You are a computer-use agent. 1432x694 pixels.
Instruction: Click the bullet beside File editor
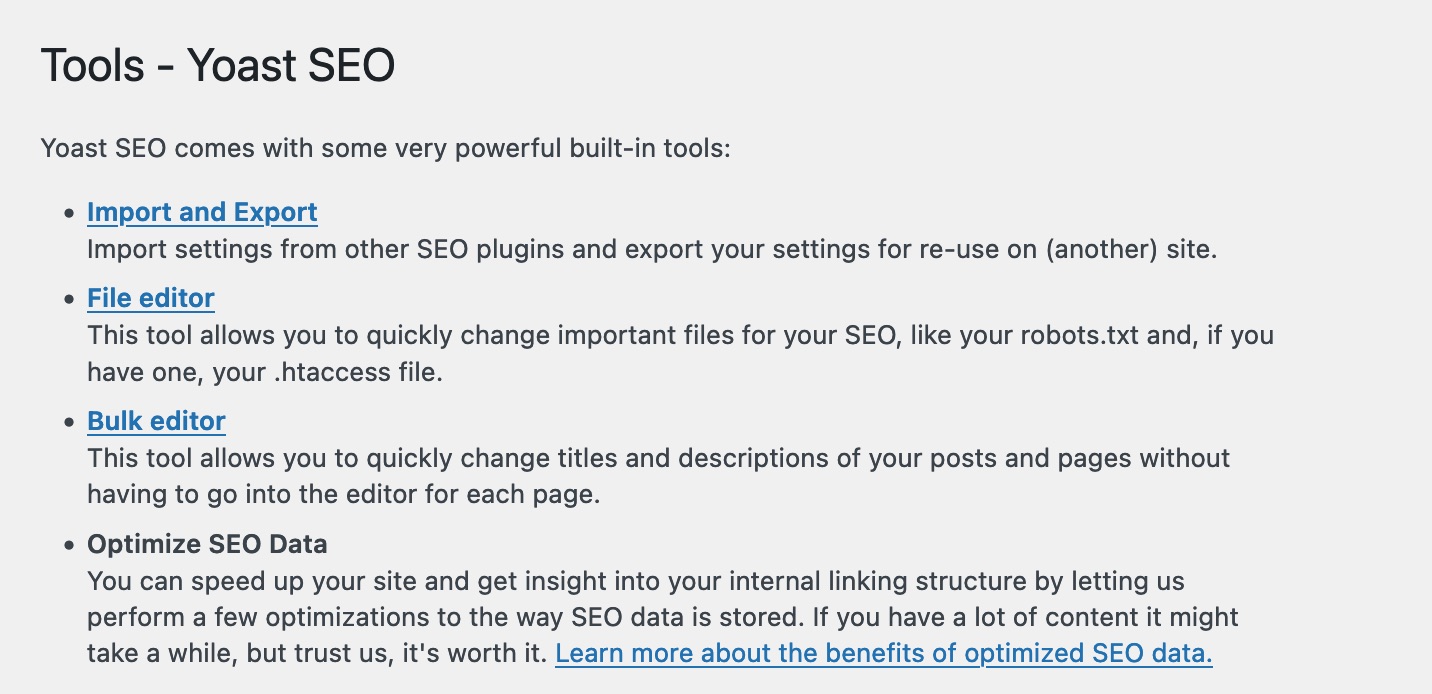tap(69, 299)
